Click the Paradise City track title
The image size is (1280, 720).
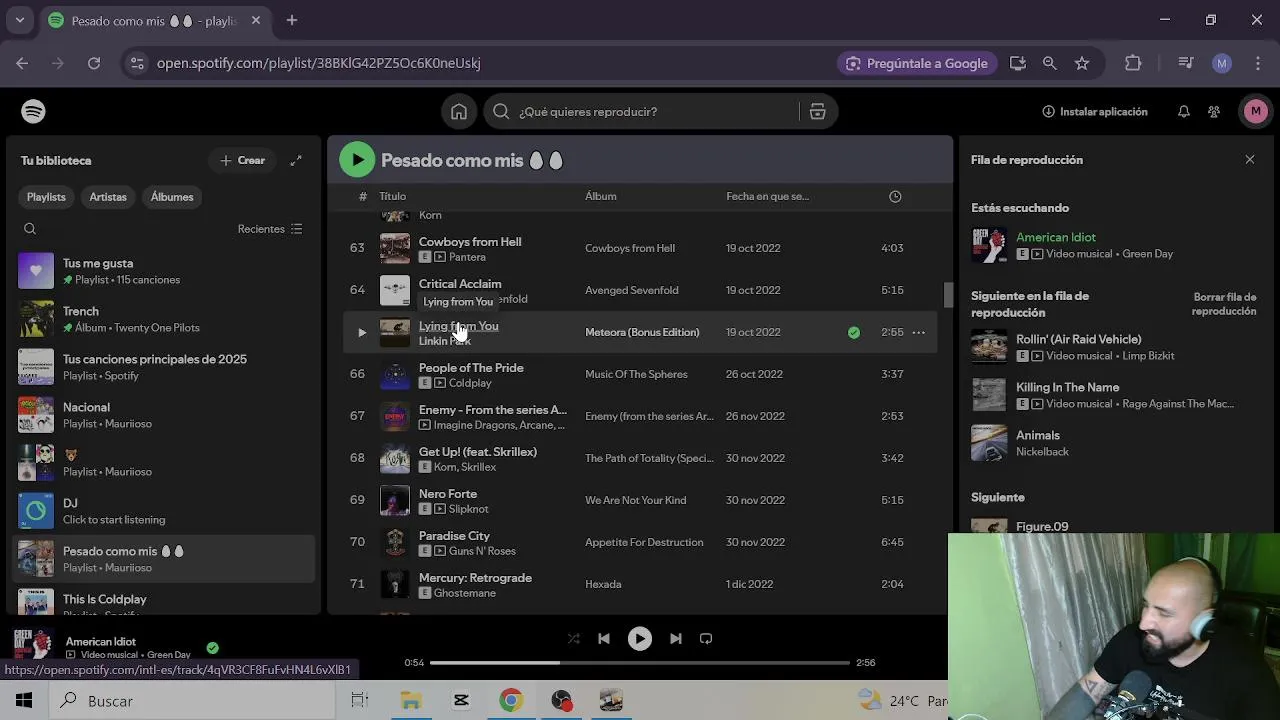pos(454,536)
